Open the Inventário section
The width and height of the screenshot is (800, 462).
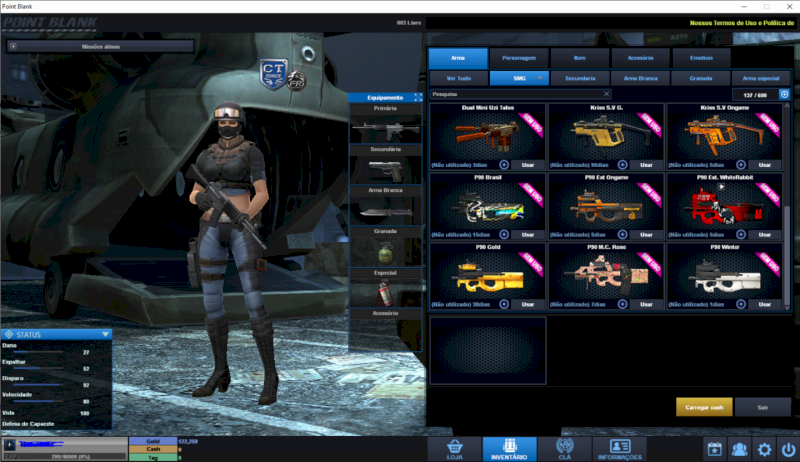point(509,449)
